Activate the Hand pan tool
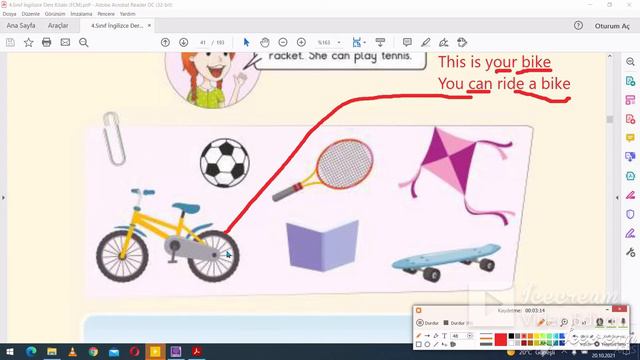 [264, 42]
